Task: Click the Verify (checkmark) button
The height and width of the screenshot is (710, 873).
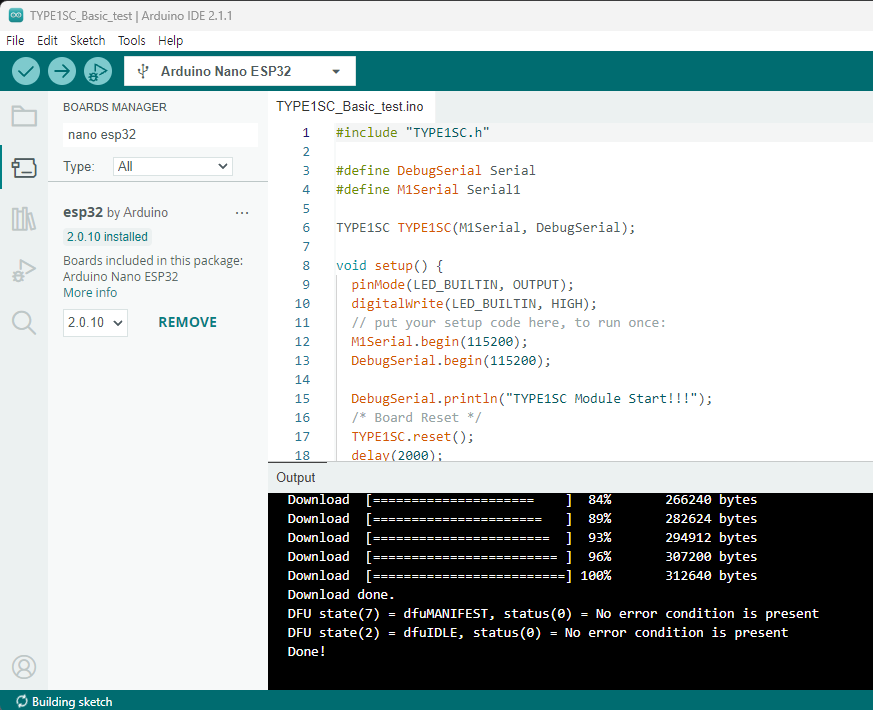Action: pyautogui.click(x=26, y=71)
